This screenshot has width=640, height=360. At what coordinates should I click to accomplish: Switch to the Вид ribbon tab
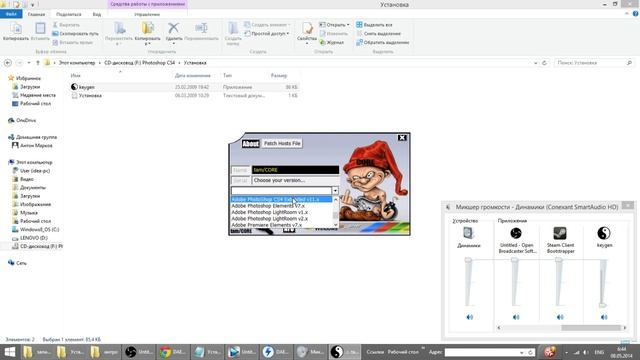97,14
